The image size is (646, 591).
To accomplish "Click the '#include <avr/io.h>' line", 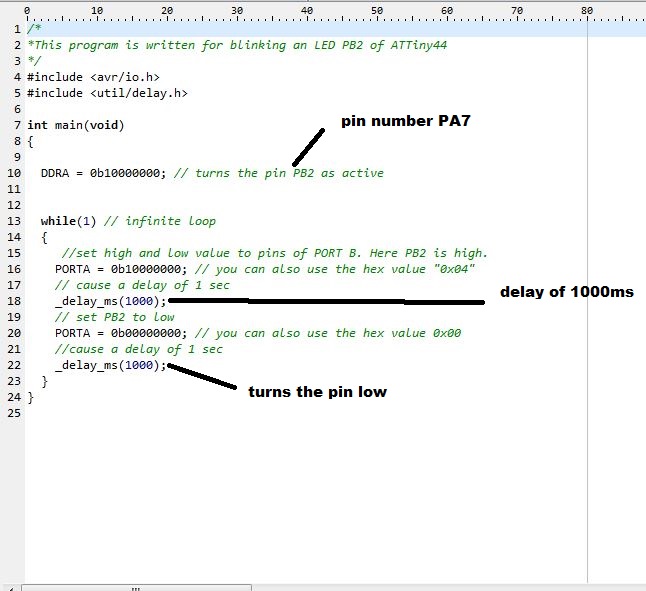I will [94, 77].
